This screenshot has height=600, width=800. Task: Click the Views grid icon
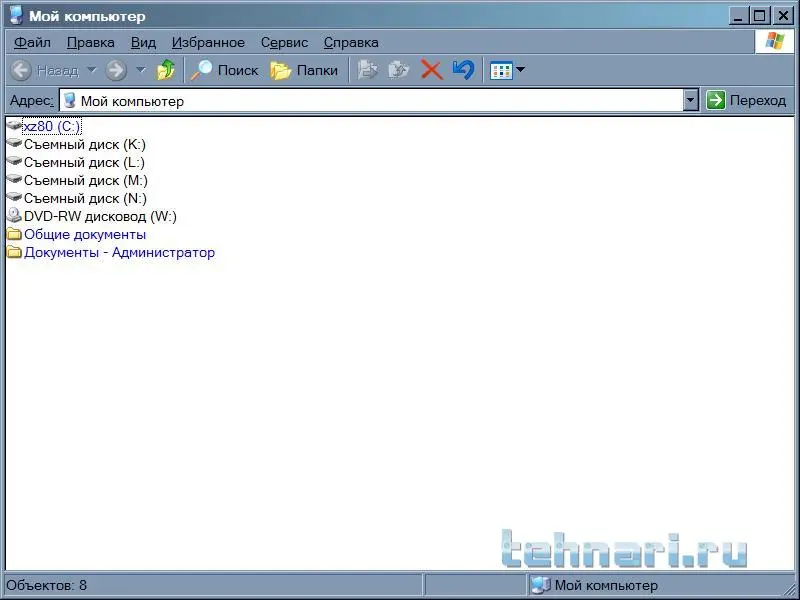tap(501, 70)
